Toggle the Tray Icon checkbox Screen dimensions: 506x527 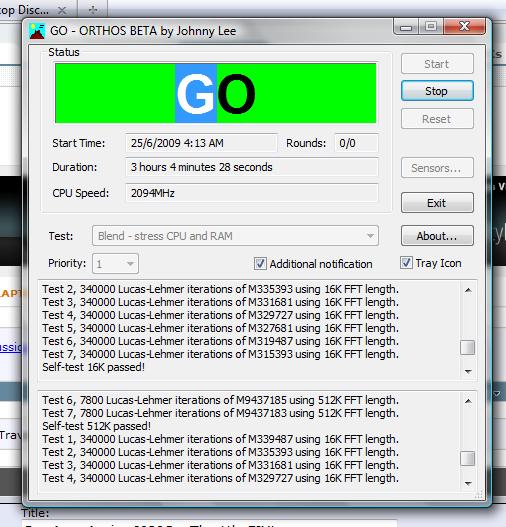406,263
